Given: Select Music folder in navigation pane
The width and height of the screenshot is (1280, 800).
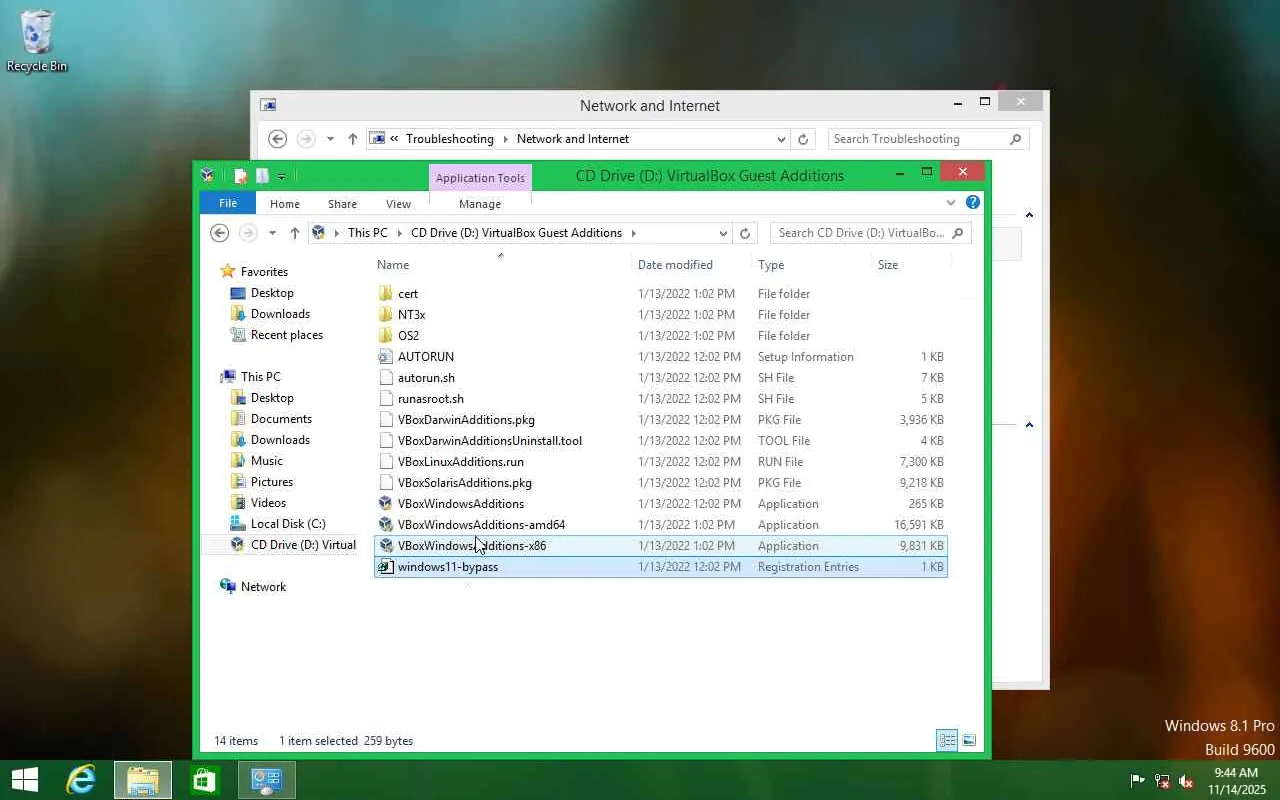Looking at the screenshot, I should [267, 461].
